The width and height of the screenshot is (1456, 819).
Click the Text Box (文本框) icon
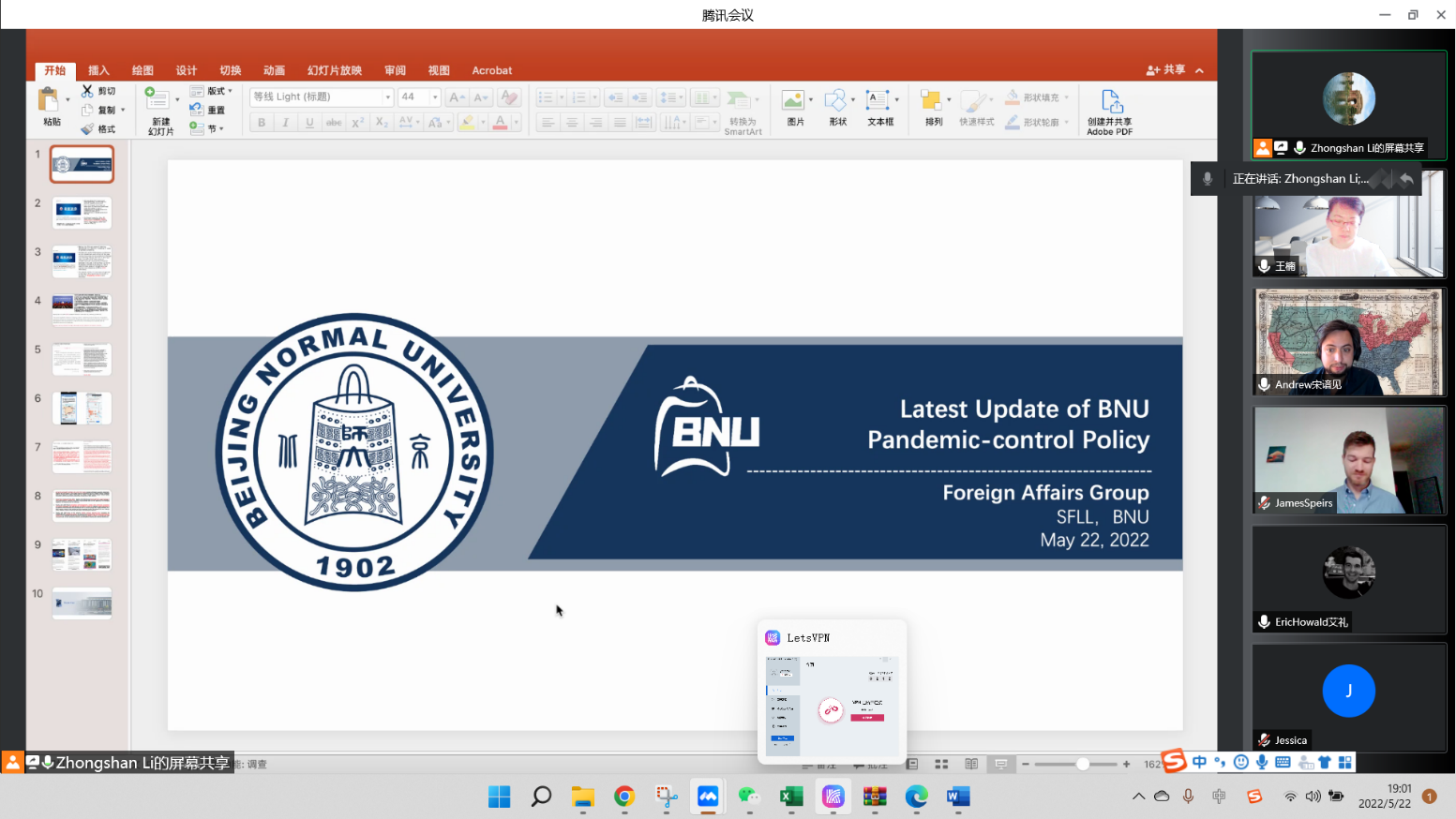(x=878, y=101)
